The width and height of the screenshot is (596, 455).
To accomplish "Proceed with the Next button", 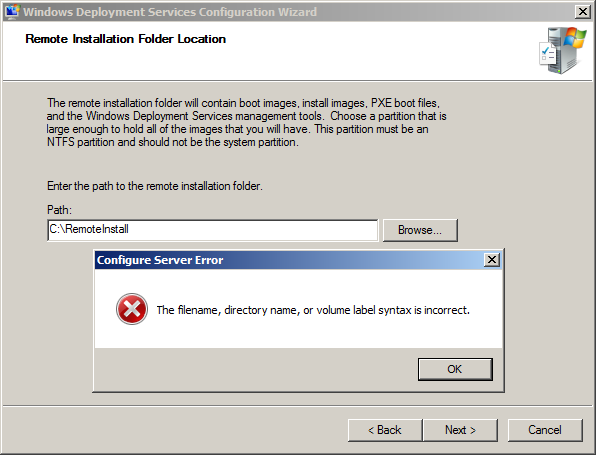I will click(460, 430).
